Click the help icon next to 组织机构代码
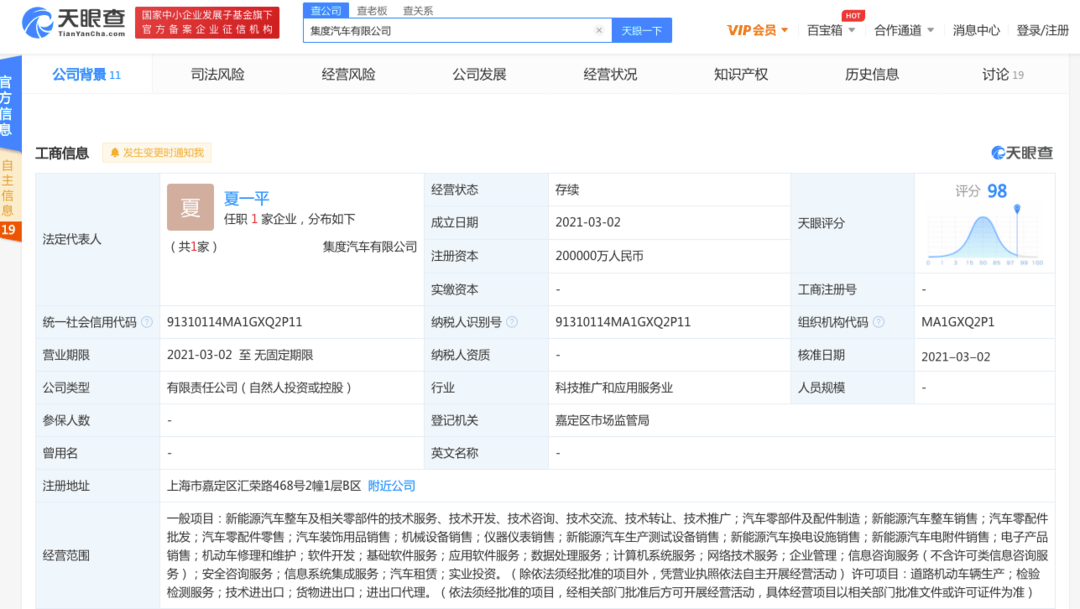This screenshot has height=609, width=1080. click(x=878, y=322)
